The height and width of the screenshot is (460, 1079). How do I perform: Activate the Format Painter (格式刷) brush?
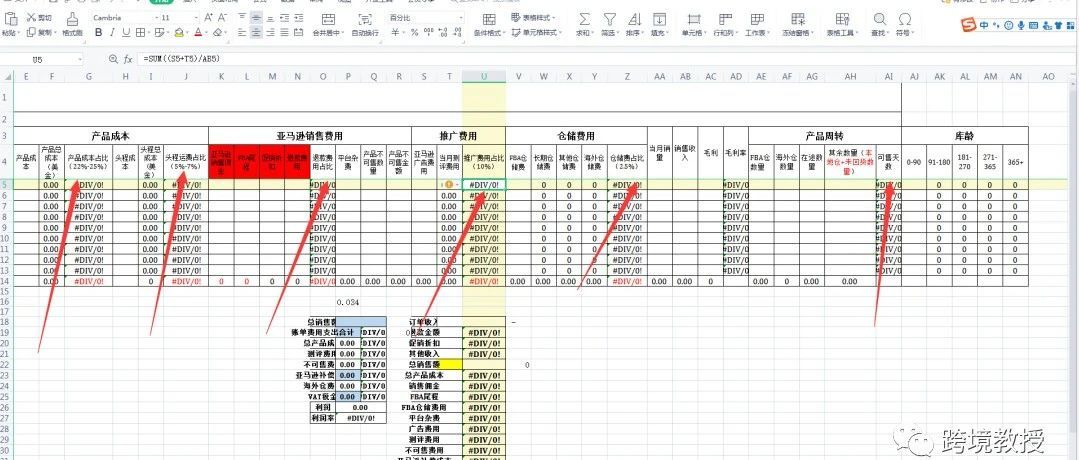72,19
